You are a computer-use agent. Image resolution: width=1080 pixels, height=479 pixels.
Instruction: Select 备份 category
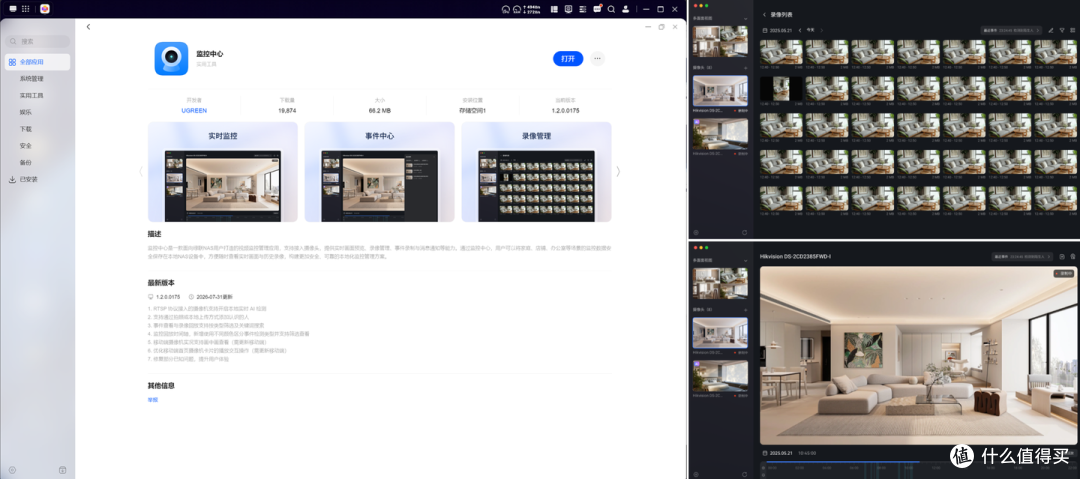tap(25, 163)
